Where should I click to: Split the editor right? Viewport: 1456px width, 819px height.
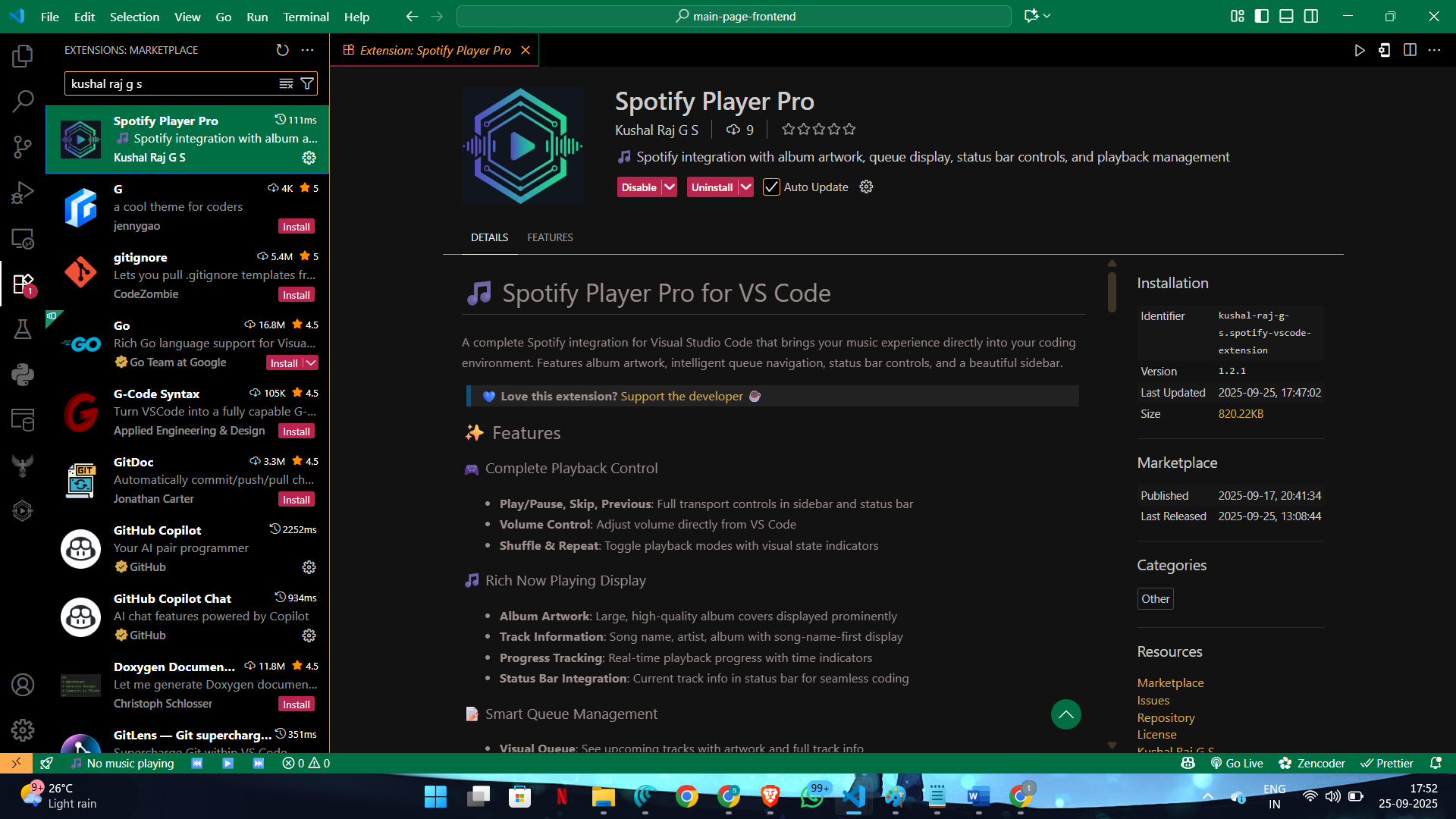click(1410, 50)
